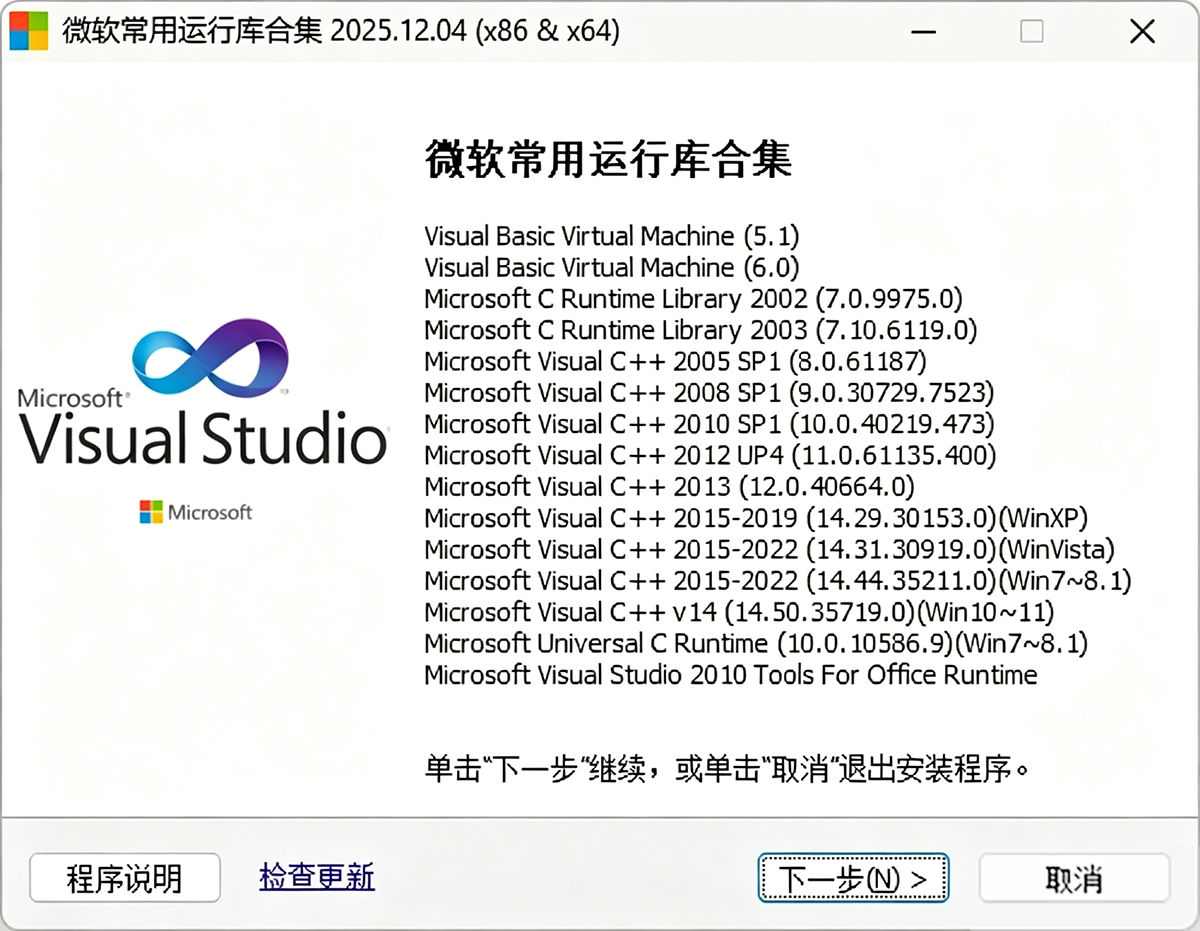
Task: Click Visual C++ 2015-2019 (WinXP) line
Action: coord(756,519)
